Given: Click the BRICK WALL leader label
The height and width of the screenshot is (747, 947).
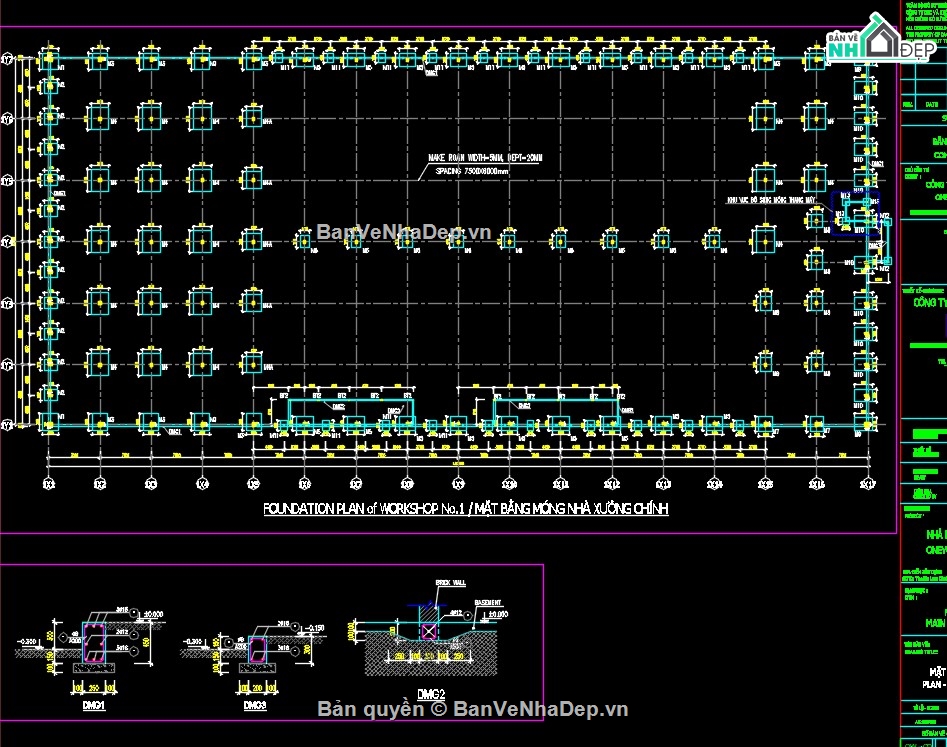Looking at the screenshot, I should (451, 583).
